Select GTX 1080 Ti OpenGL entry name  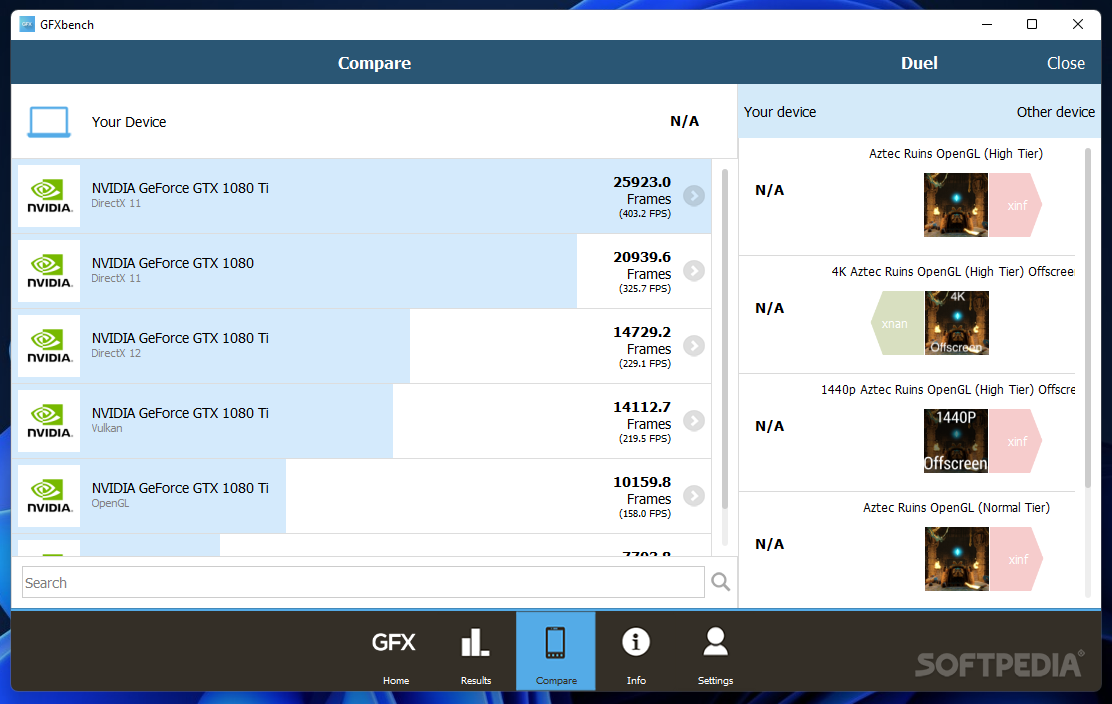pos(180,488)
